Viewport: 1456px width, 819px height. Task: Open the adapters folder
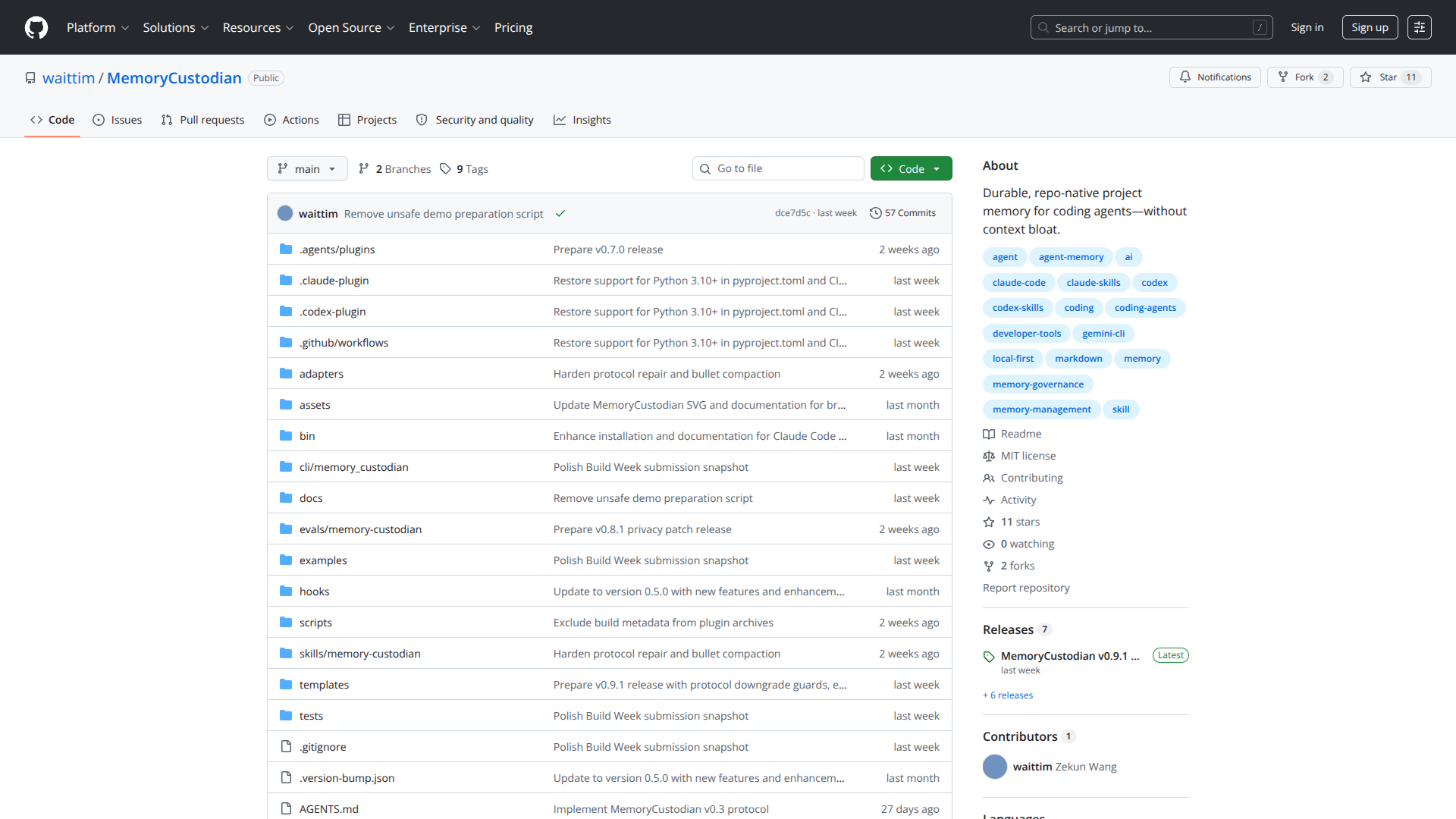pos(322,374)
